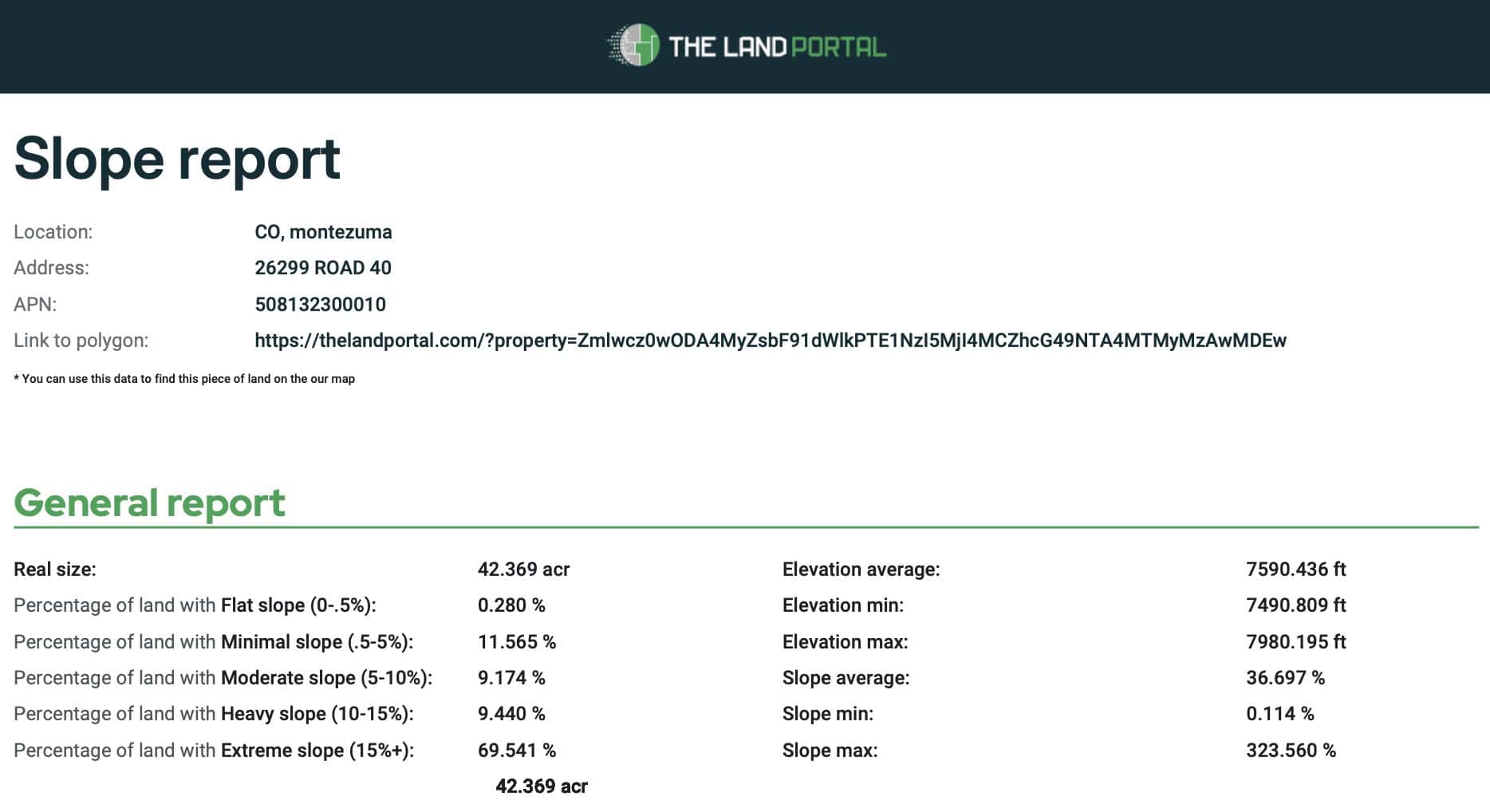Select the Slope max value 323.560 %

(x=1291, y=751)
